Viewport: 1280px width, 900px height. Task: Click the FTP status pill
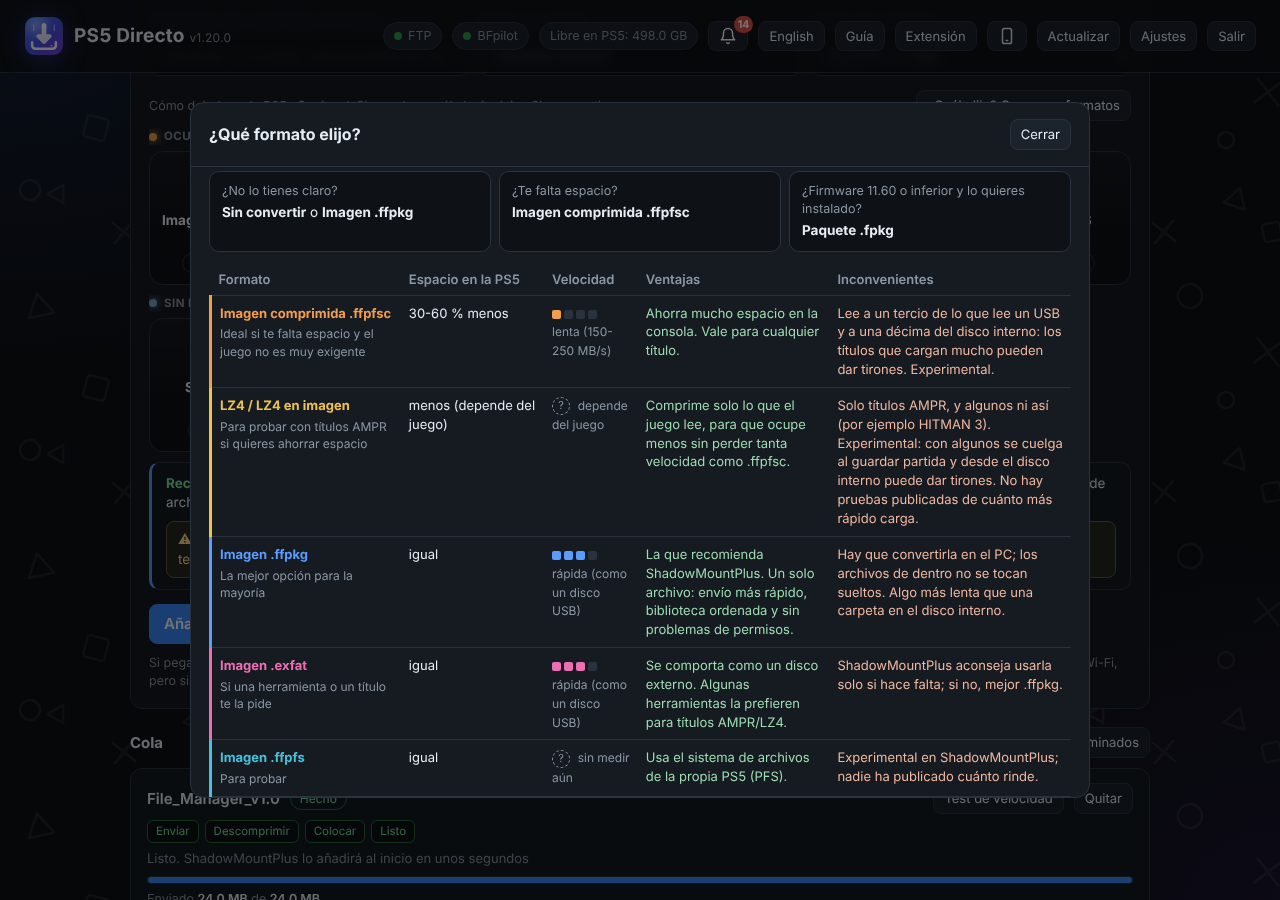(x=413, y=36)
